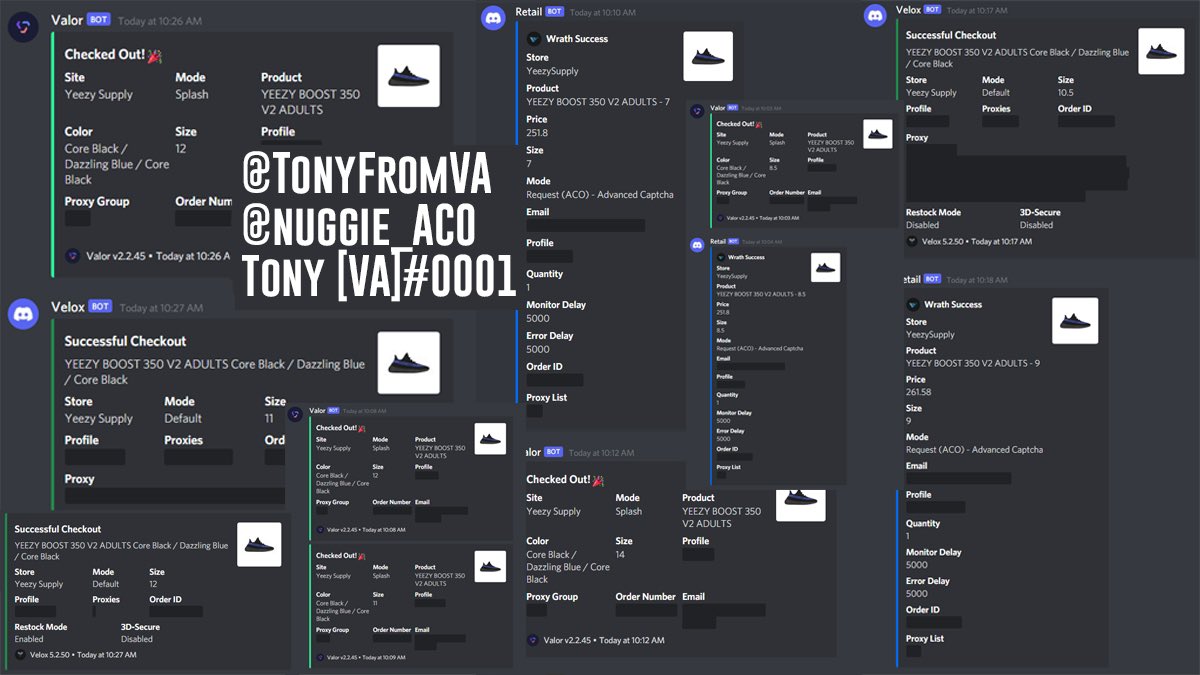Image resolution: width=1200 pixels, height=675 pixels.
Task: Open the shoe thumbnail in the 10:04 AM Retail embed
Action: coord(825,267)
